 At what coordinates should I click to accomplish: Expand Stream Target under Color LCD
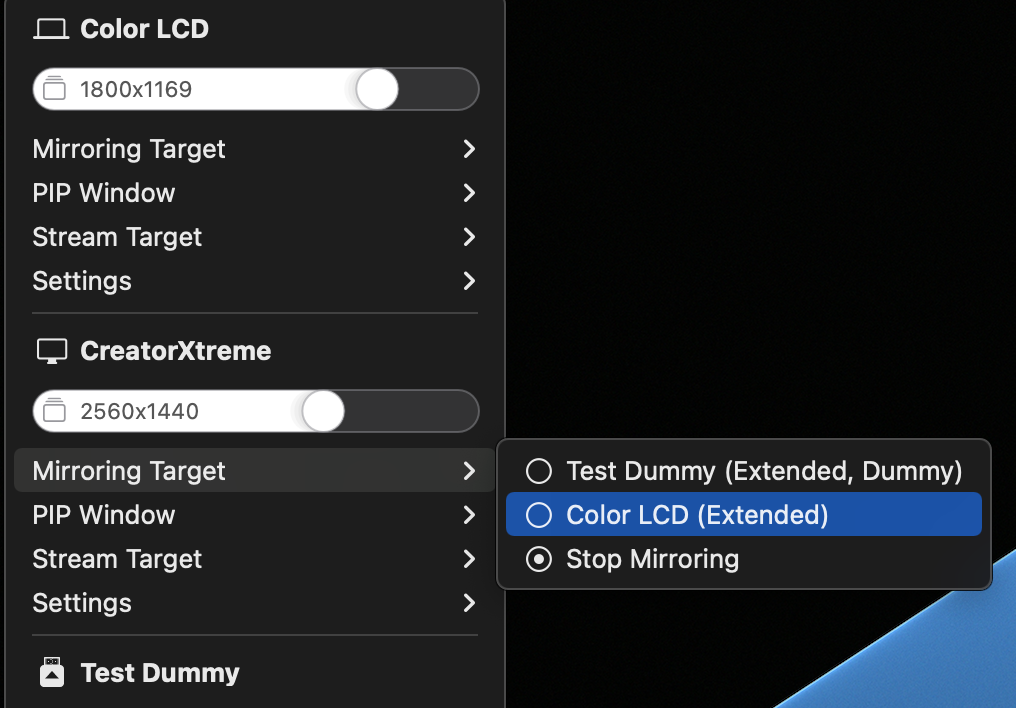coord(117,237)
